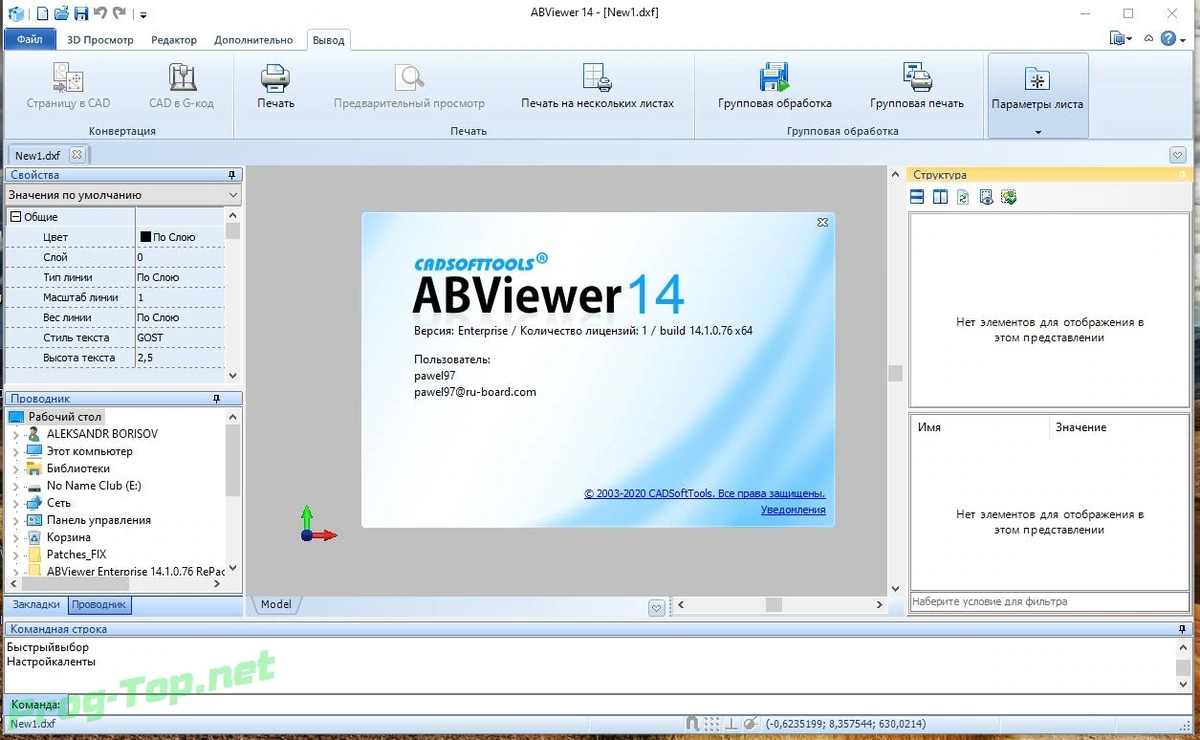
Task: Pin the Проводник panel
Action: click(217, 398)
